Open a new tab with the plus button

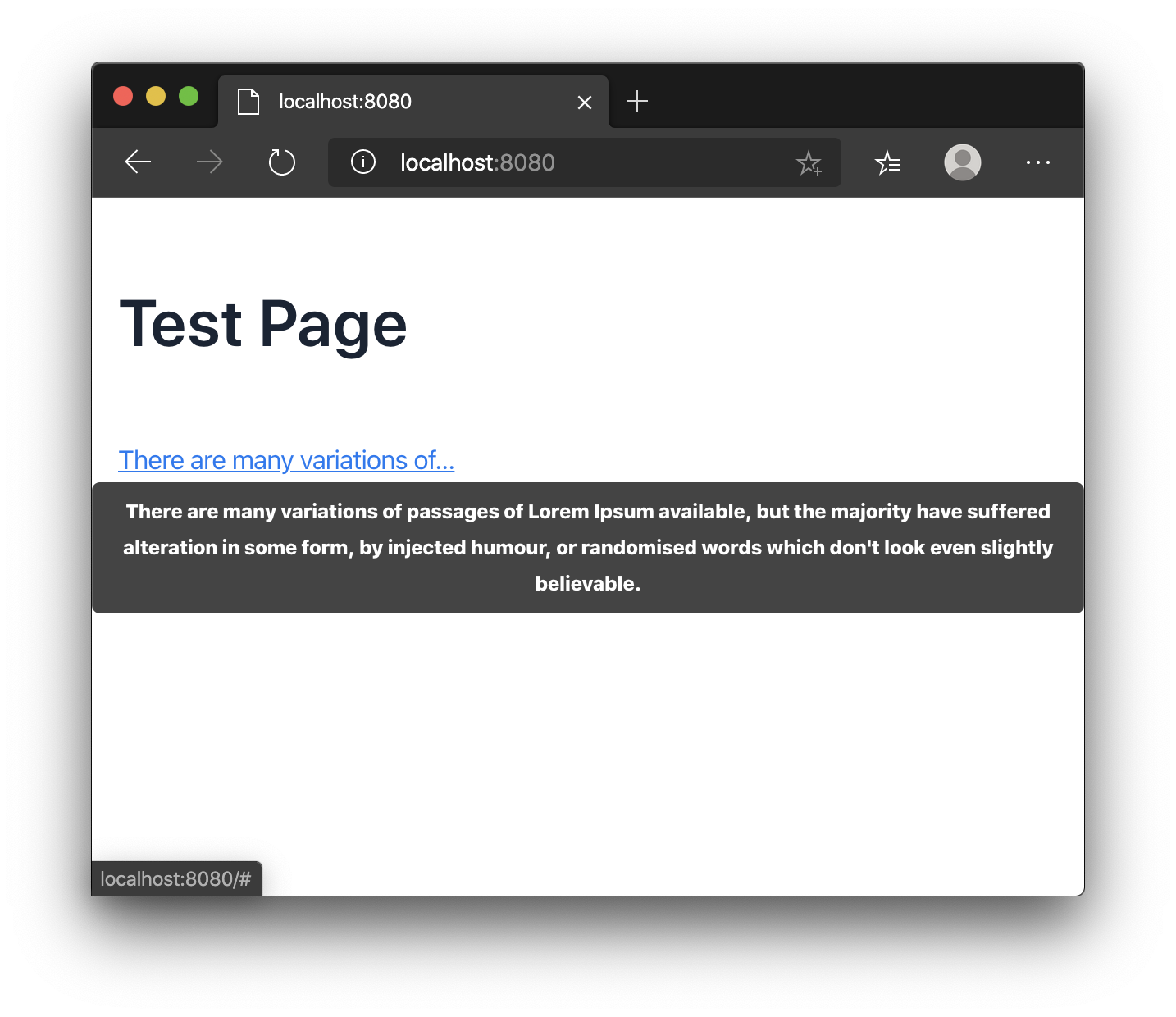637,101
